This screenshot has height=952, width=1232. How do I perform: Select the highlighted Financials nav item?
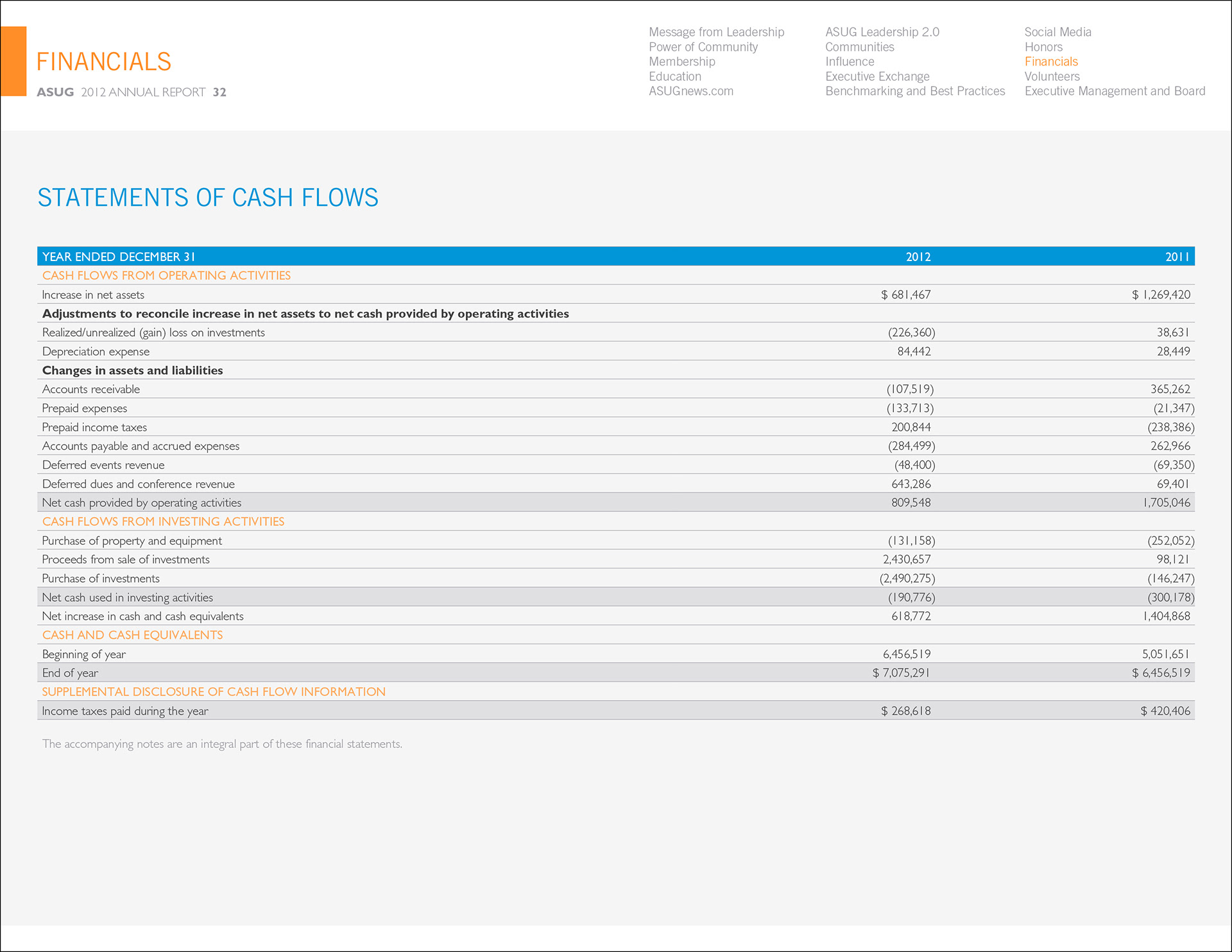pyautogui.click(x=1051, y=62)
